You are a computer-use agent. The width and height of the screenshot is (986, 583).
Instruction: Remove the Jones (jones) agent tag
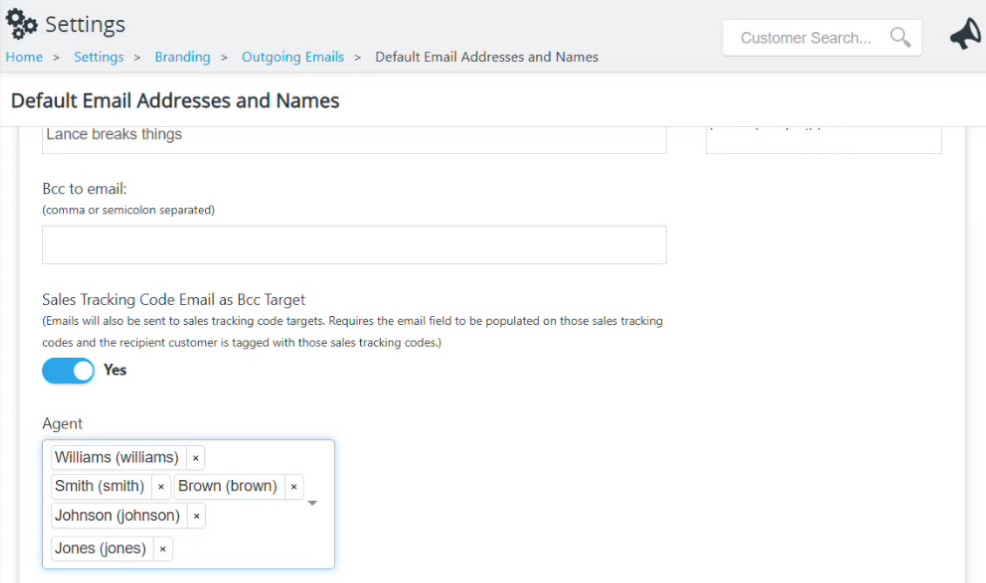(x=162, y=549)
